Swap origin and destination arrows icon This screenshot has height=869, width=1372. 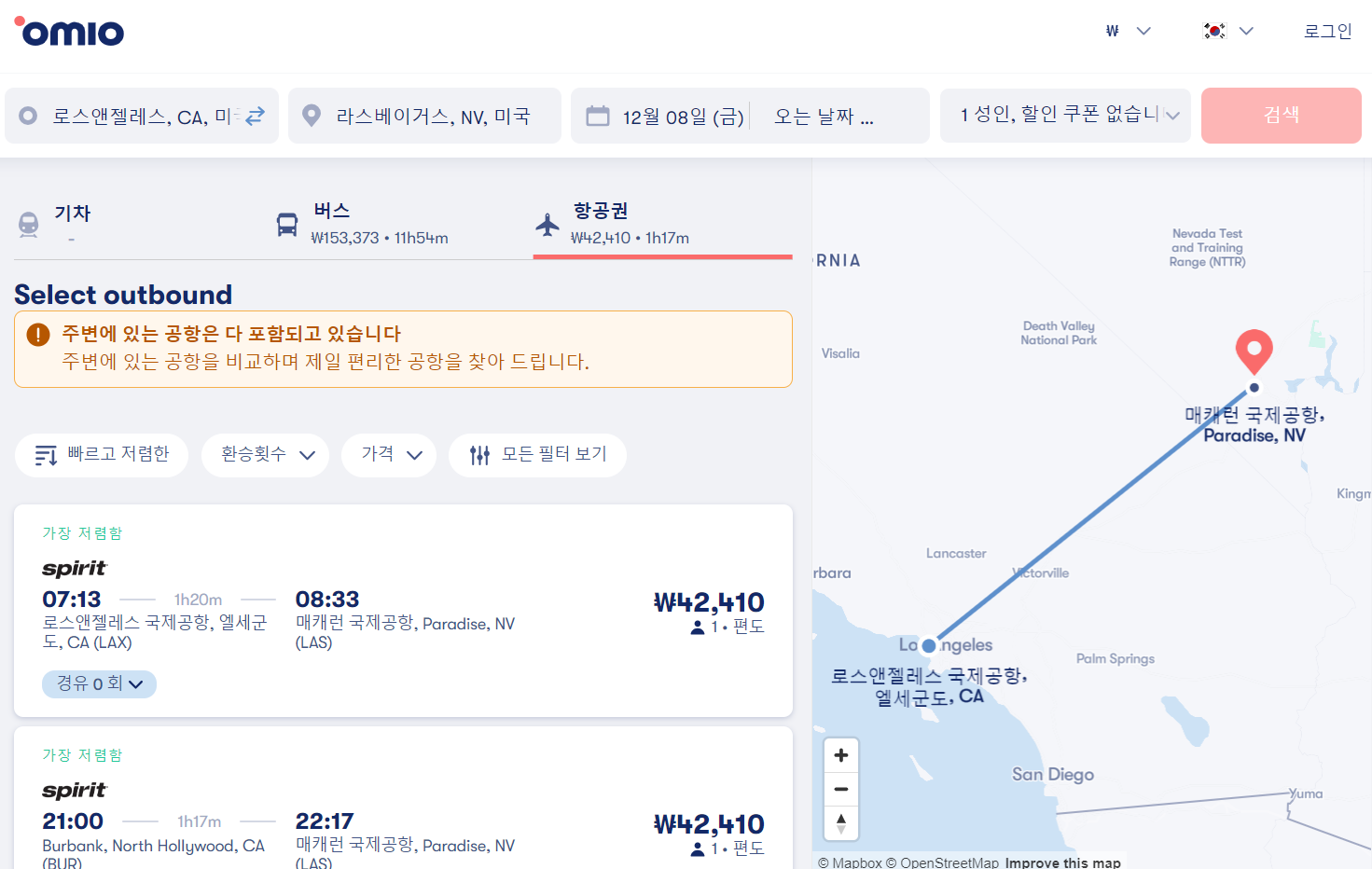pyautogui.click(x=255, y=116)
